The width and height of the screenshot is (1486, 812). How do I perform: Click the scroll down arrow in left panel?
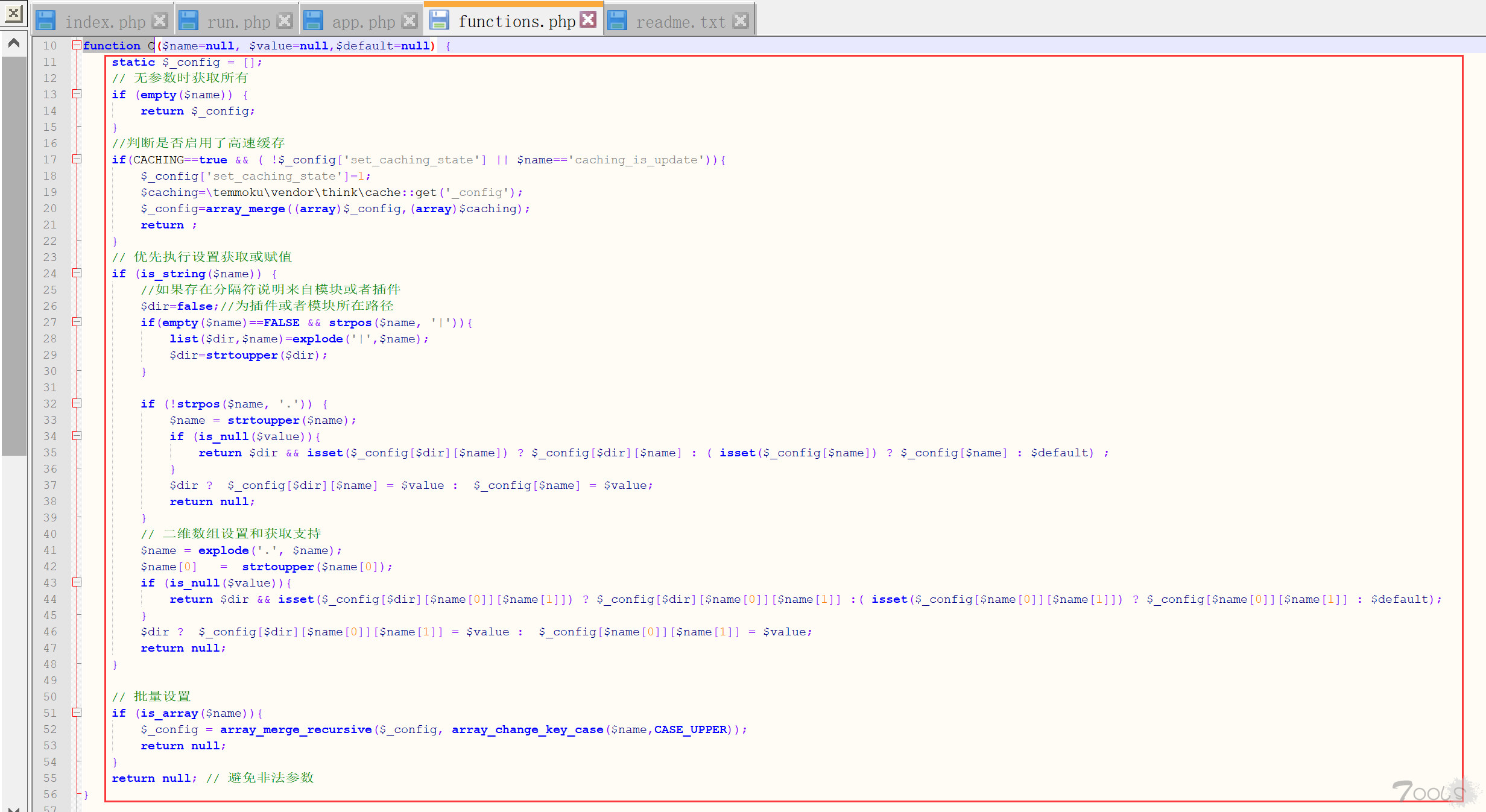[x=13, y=808]
